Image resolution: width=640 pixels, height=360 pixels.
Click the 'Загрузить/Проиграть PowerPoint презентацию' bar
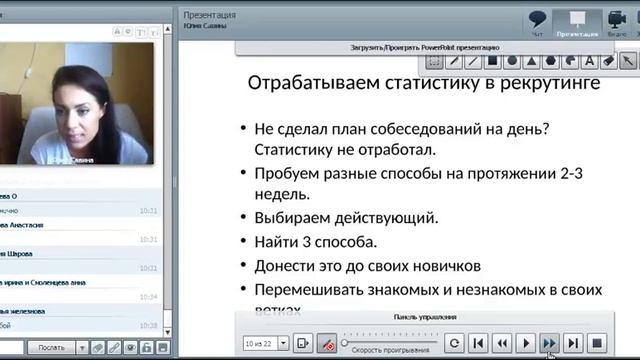point(424,48)
